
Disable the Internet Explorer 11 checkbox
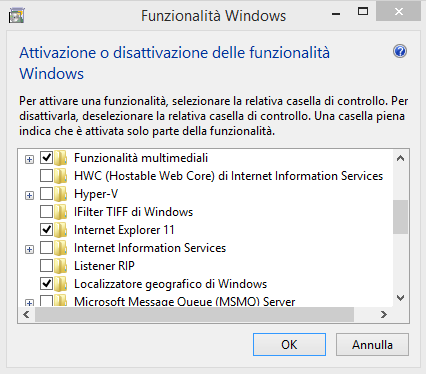click(46, 229)
